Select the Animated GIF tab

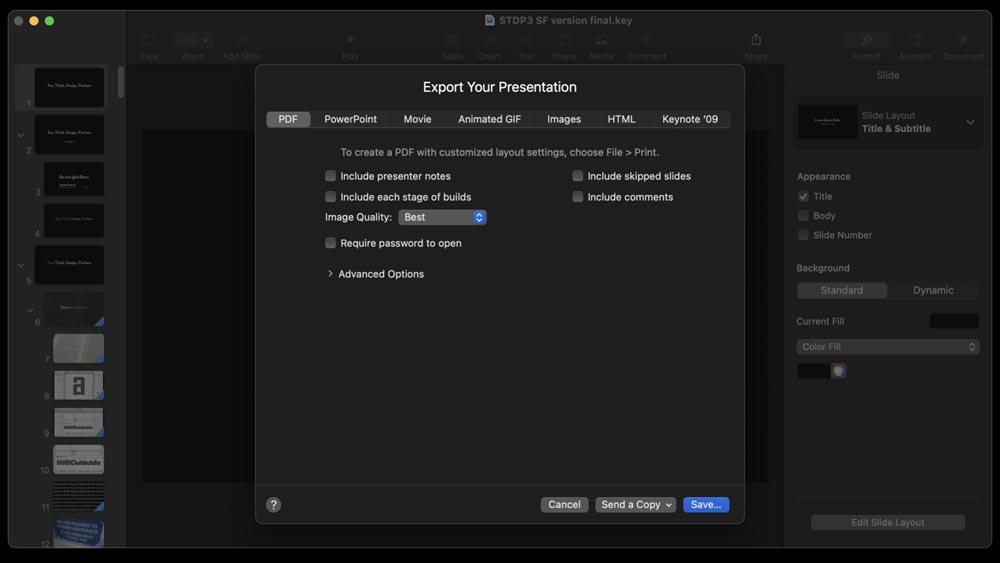point(489,119)
